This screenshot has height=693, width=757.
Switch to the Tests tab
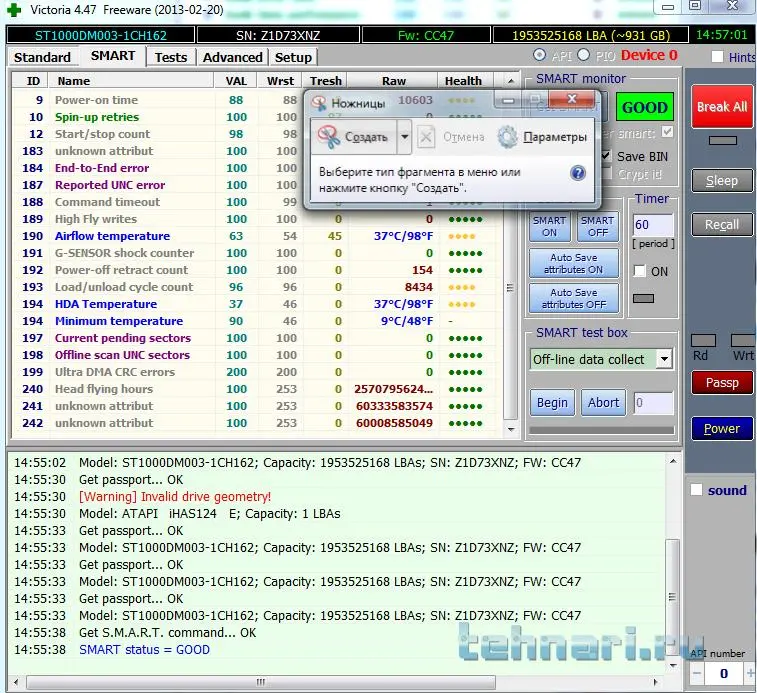point(171,57)
